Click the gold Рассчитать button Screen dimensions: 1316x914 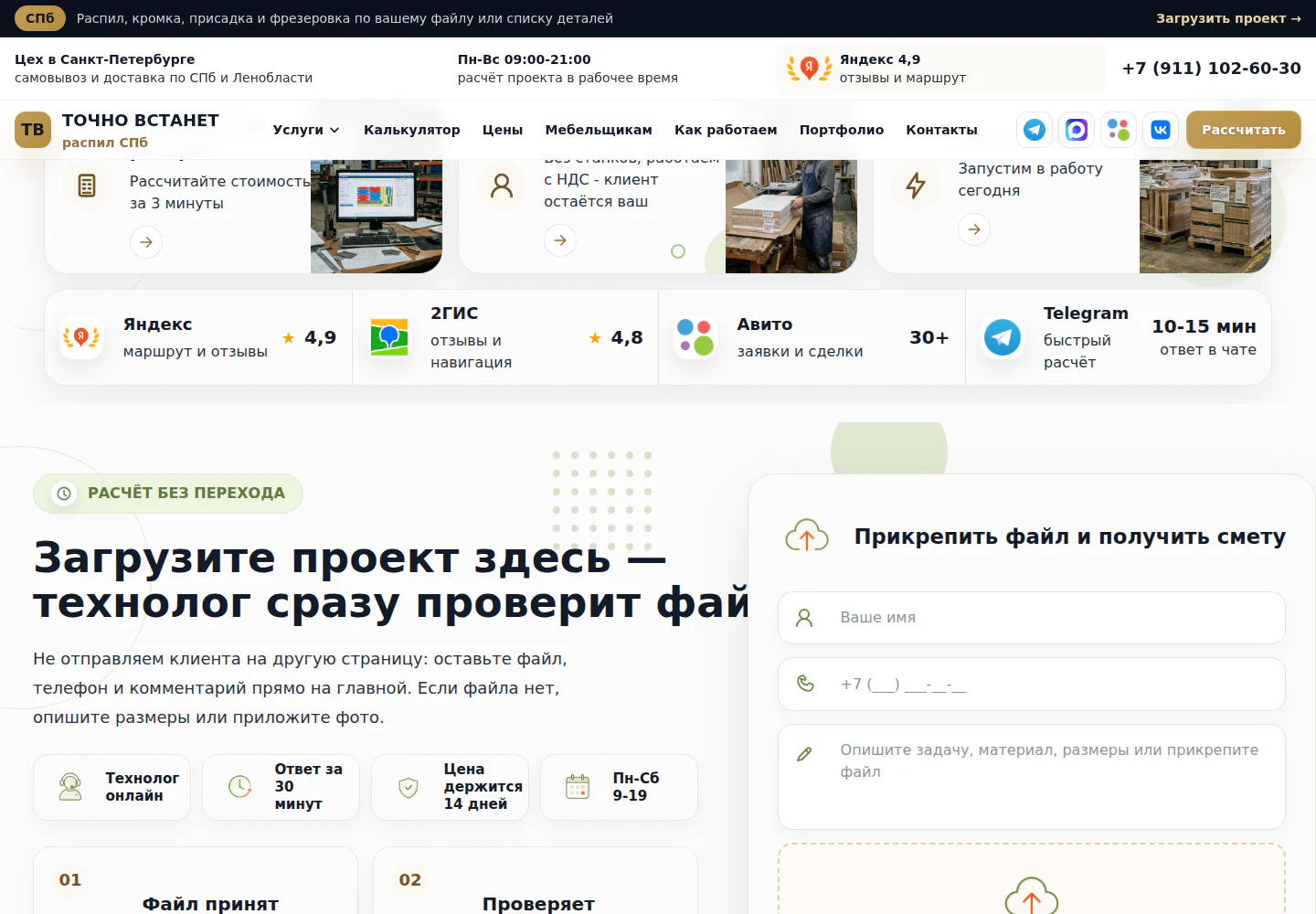1244,130
